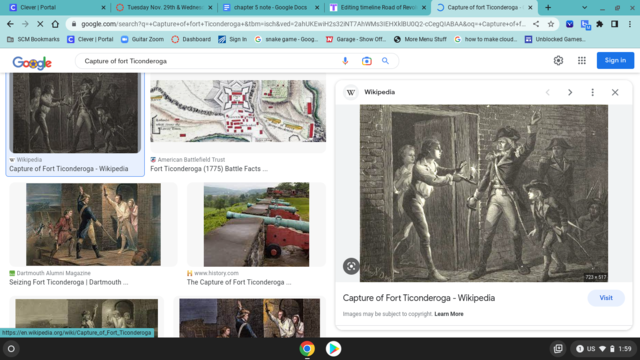
Task: Open Guitar Zoom bookmark
Action: (142, 39)
